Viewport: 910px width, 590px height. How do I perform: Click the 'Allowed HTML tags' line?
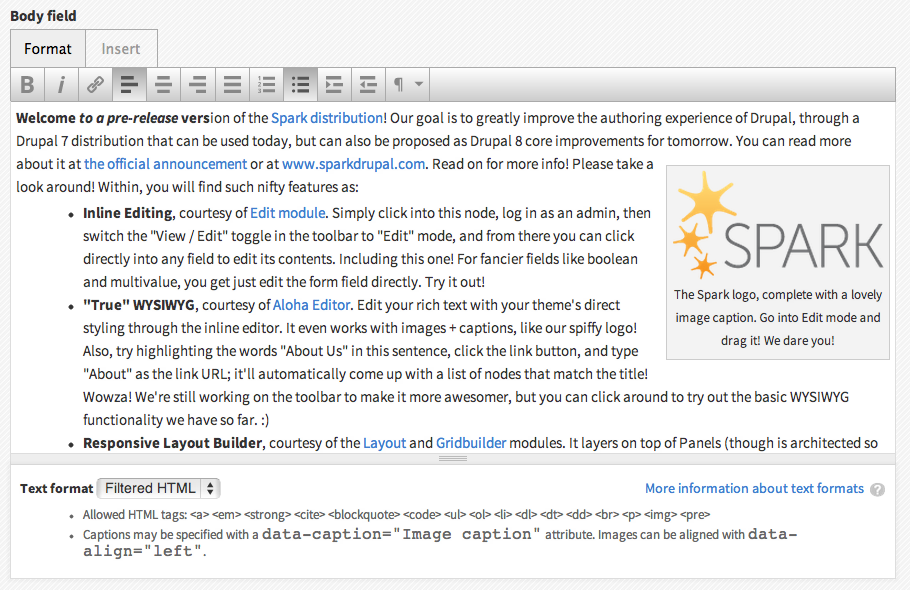[x=396, y=515]
